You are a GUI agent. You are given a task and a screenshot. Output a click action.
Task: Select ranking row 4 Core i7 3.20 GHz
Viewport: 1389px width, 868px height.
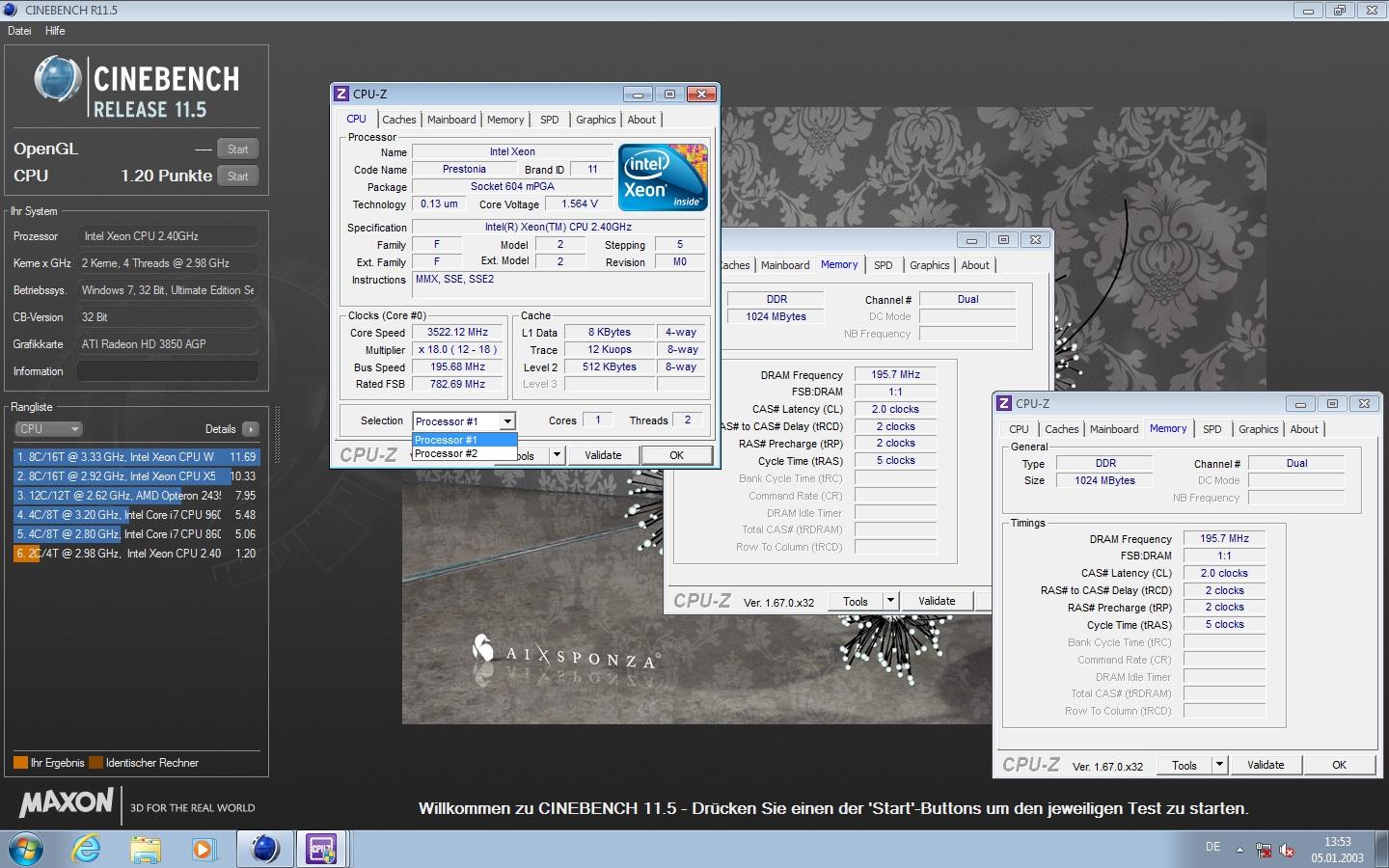pos(136,515)
